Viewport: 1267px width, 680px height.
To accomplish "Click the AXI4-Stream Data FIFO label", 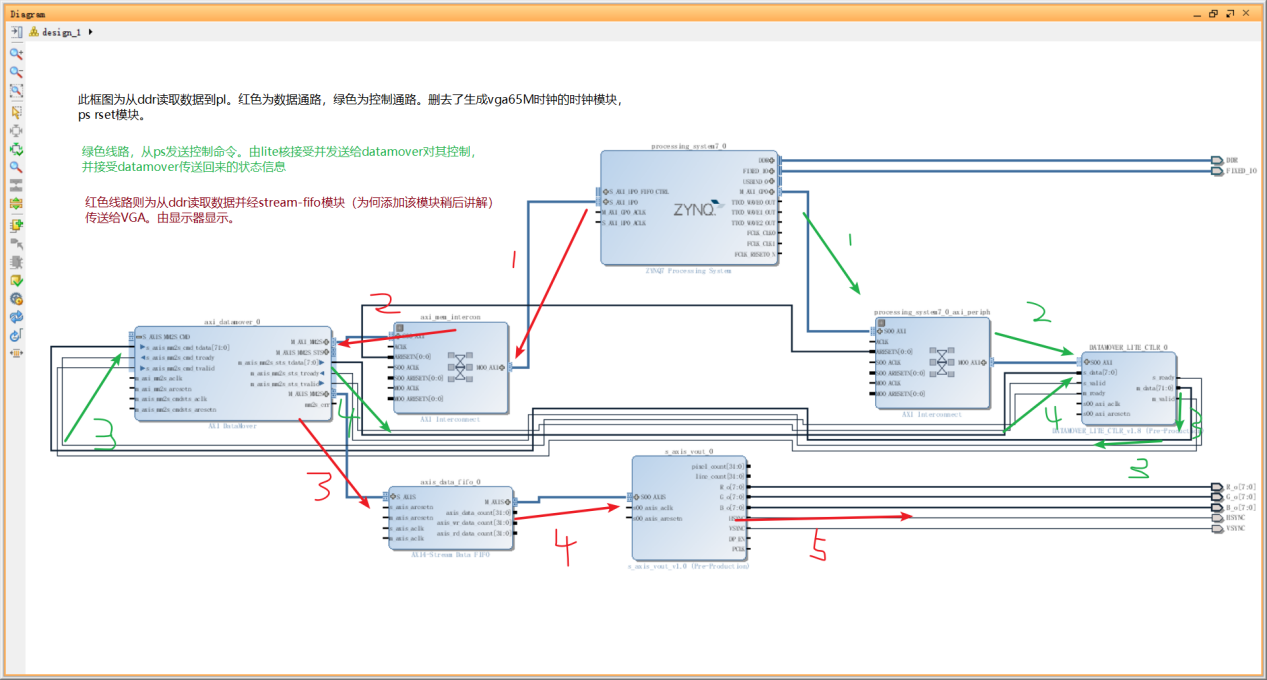I will tap(451, 554).
